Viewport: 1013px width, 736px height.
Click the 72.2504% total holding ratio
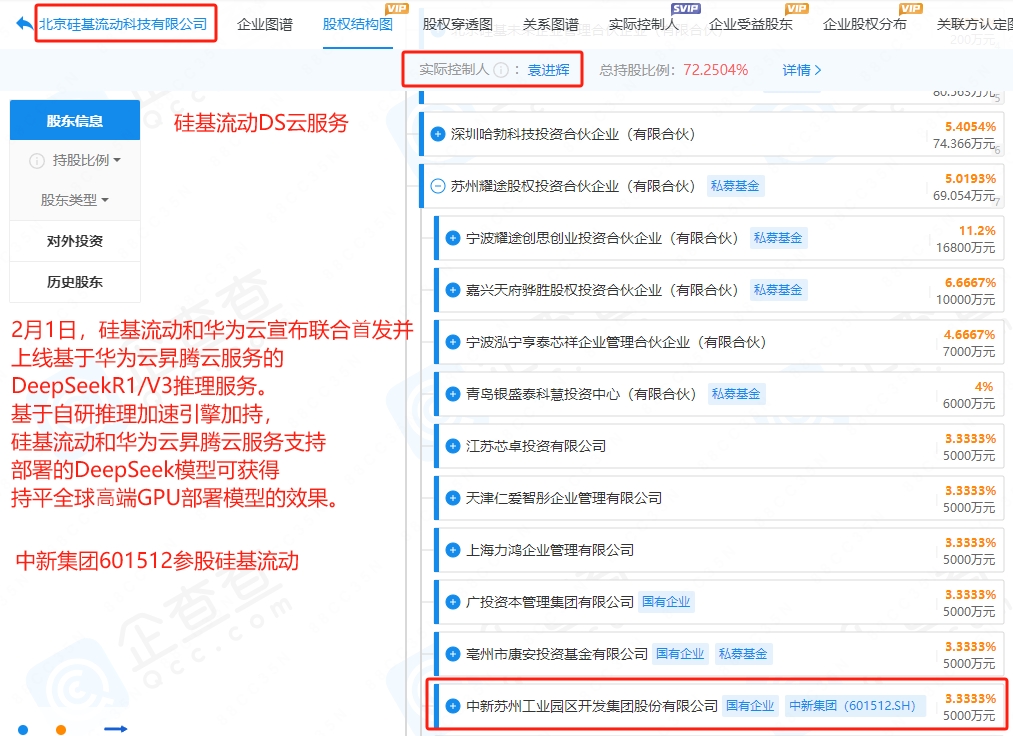point(716,70)
